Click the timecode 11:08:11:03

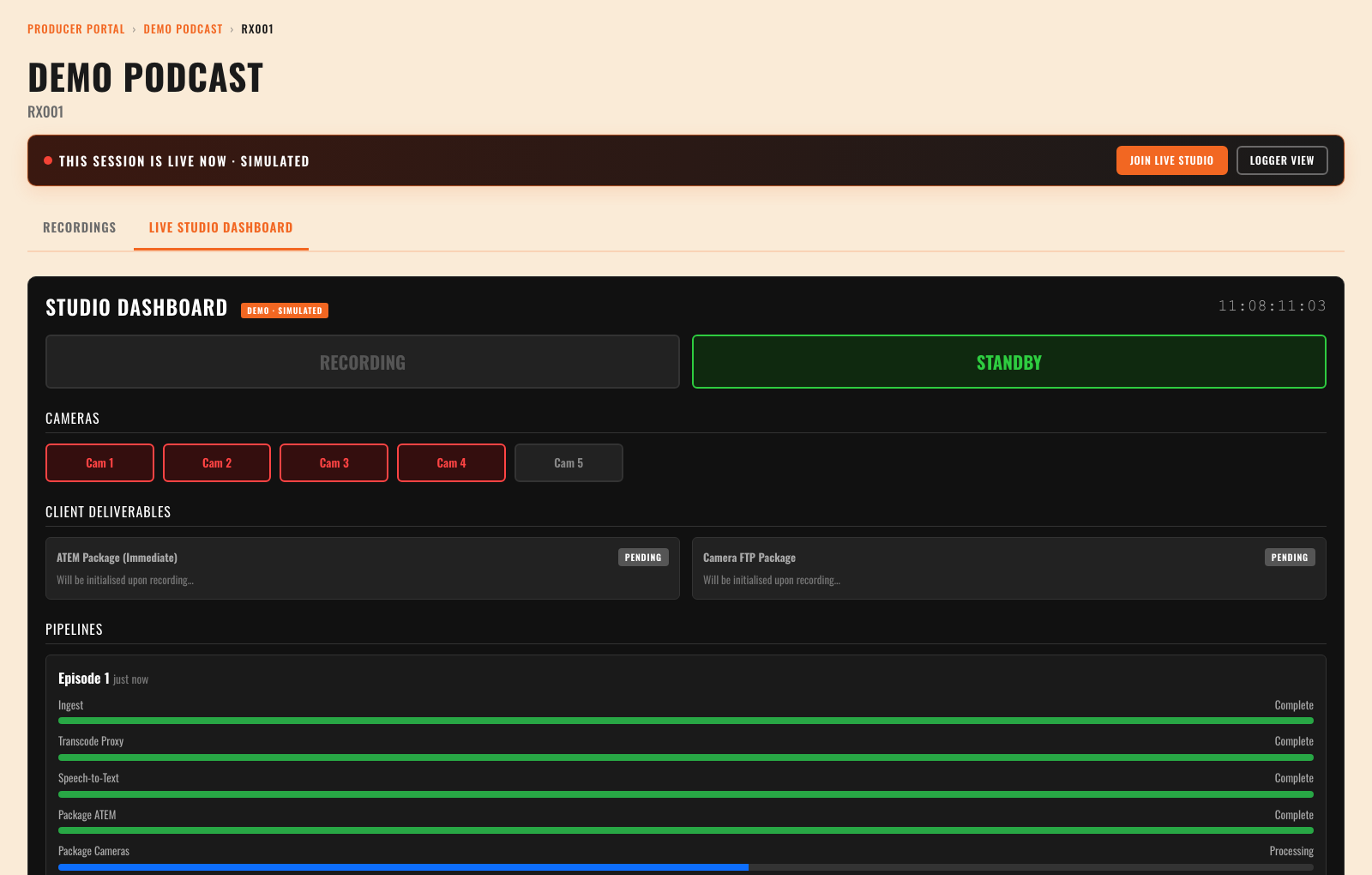[1272, 306]
